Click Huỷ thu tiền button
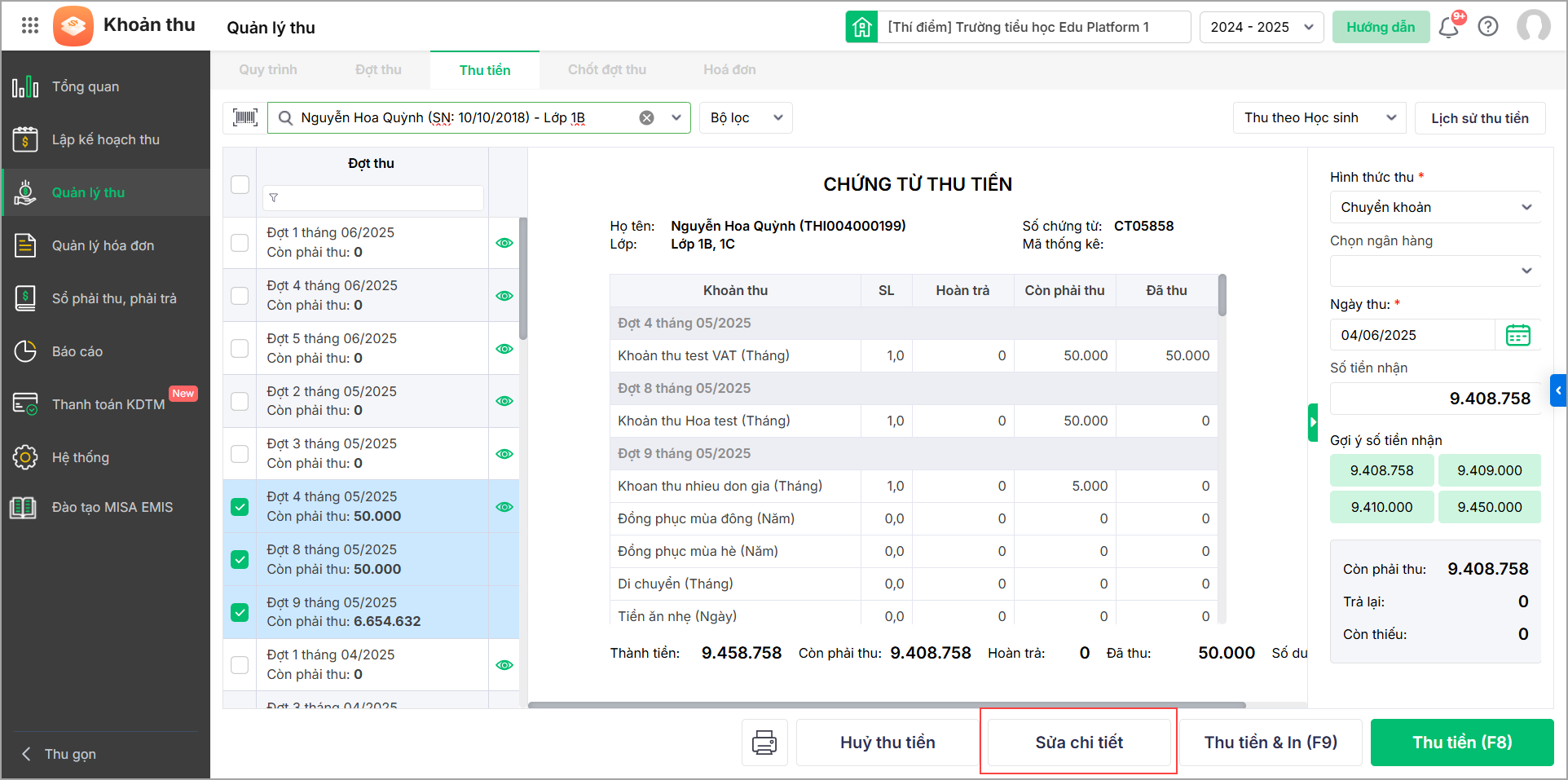The height and width of the screenshot is (780, 1568). point(888,743)
